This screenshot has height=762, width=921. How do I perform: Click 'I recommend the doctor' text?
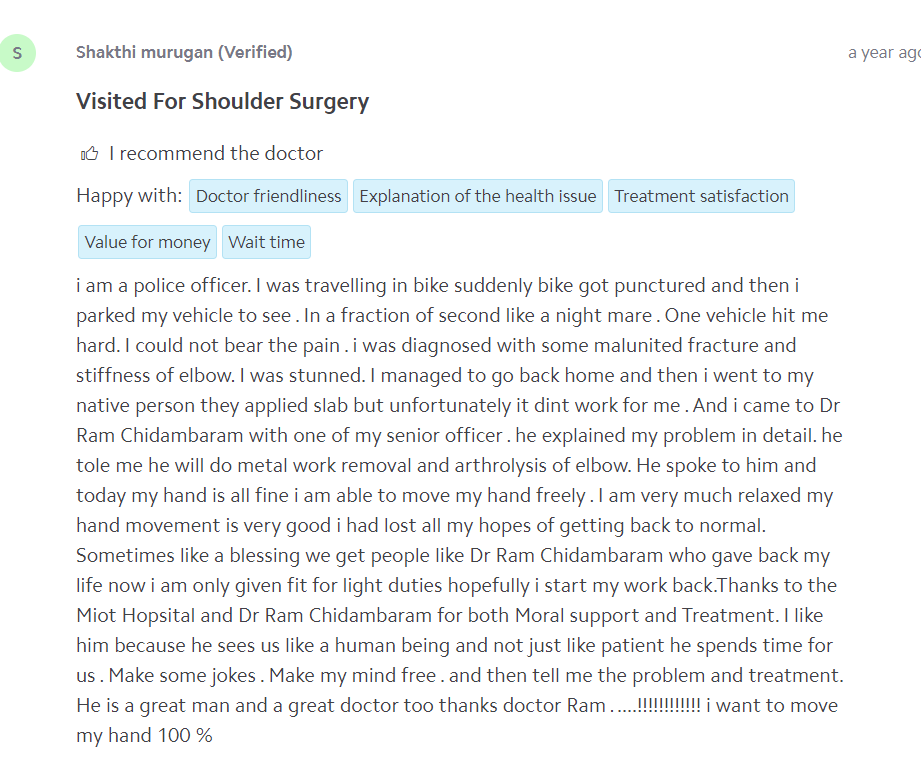216,154
